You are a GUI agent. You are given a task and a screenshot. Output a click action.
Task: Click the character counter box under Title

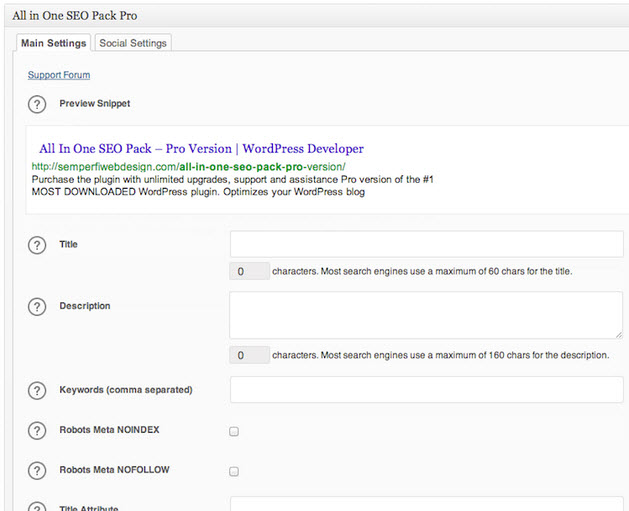249,271
